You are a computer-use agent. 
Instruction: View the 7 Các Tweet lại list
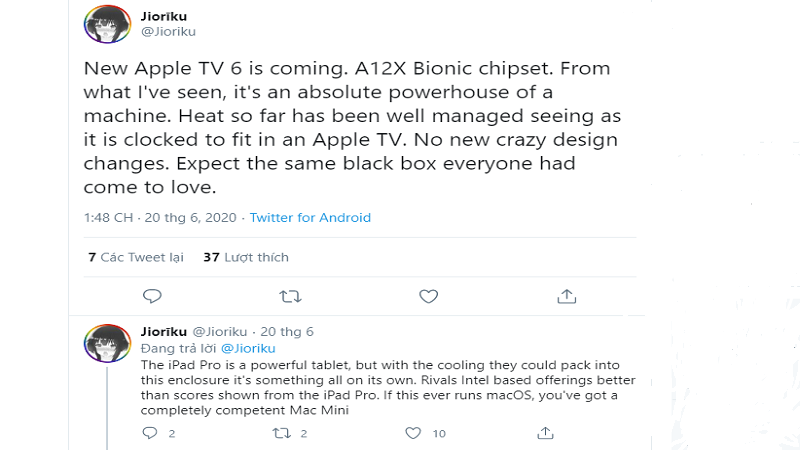point(136,257)
